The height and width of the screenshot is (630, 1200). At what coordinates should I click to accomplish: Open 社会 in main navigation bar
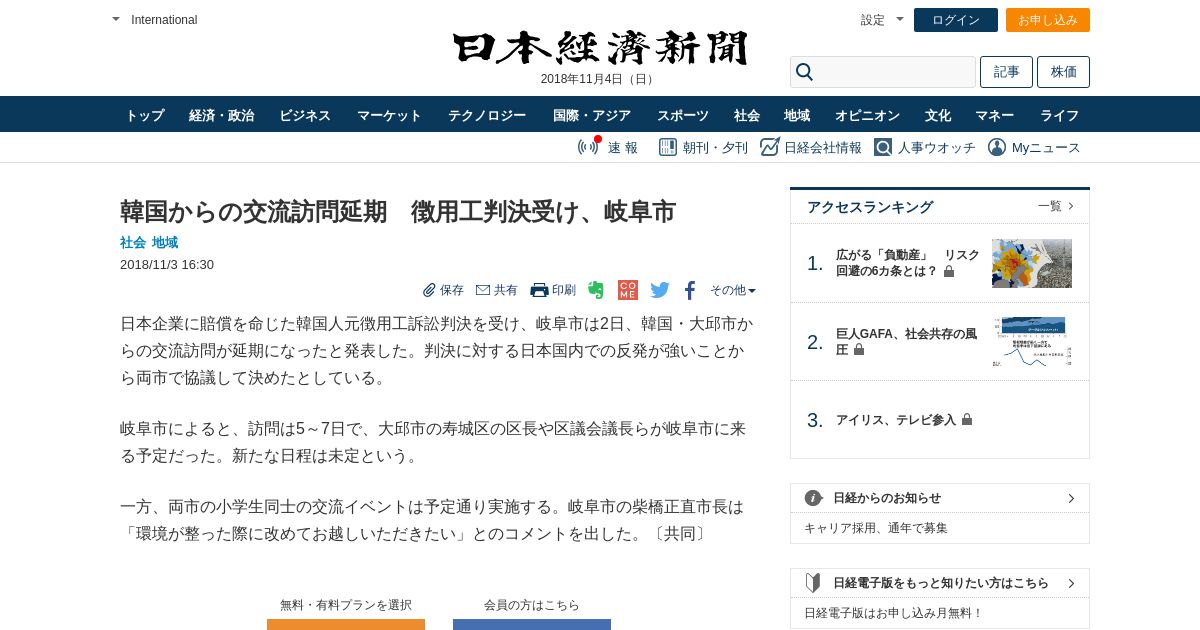747,115
